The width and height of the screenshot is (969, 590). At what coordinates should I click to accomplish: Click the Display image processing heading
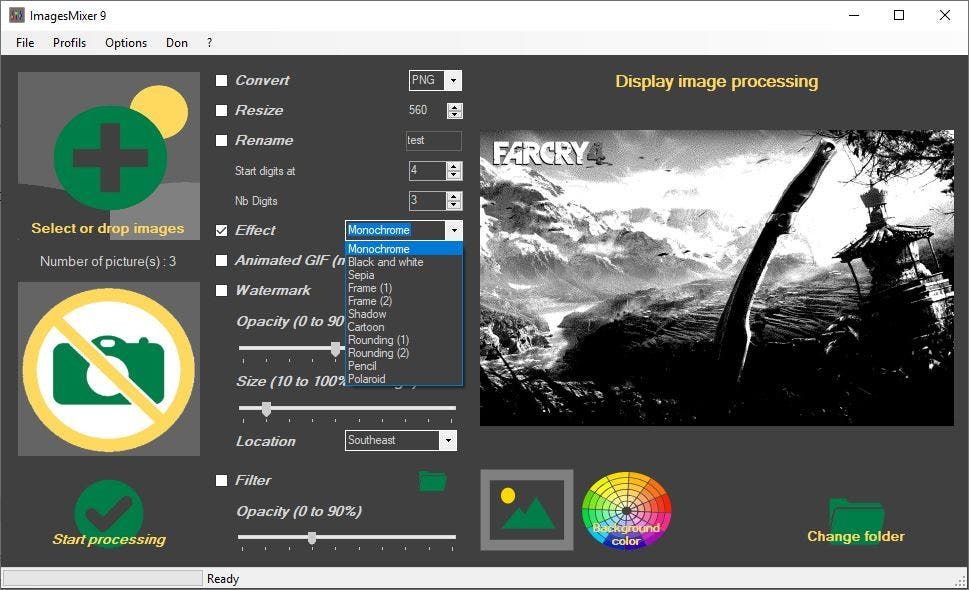717,82
